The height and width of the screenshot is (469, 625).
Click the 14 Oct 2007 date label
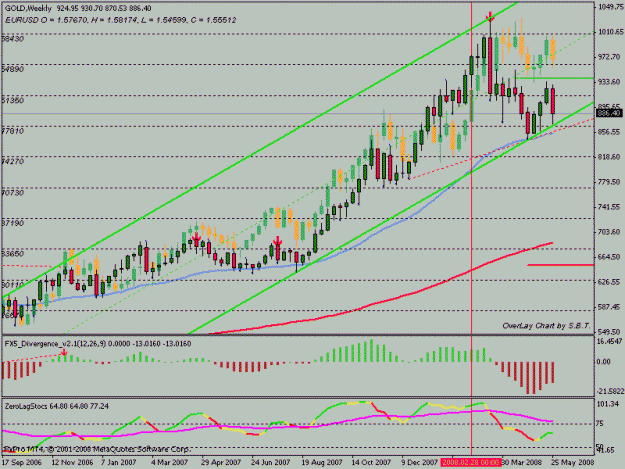pos(371,462)
